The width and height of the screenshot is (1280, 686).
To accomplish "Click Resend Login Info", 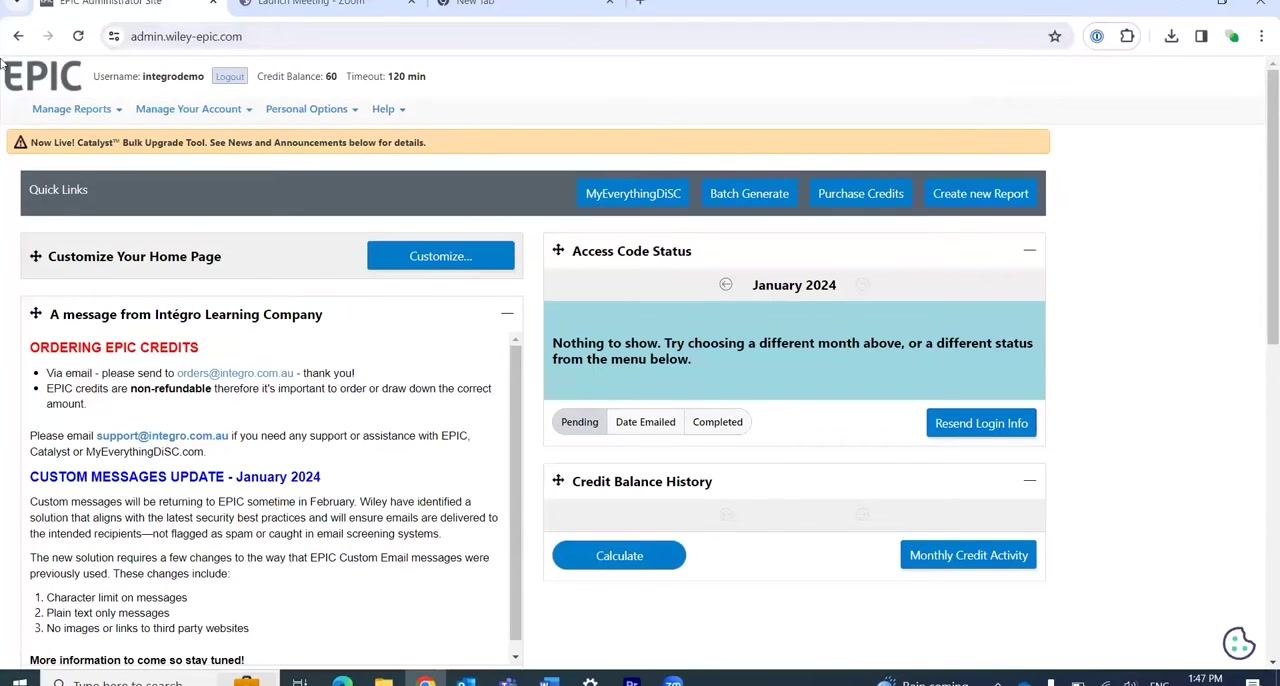I will [981, 423].
